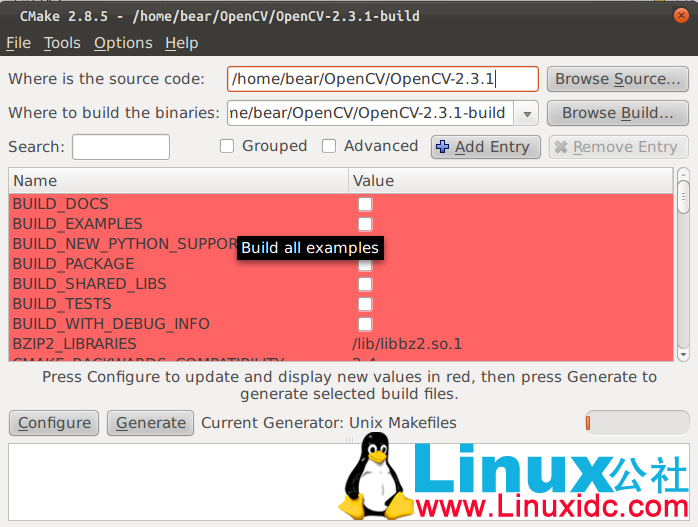Open the File menu
698x527 pixels.
(x=18, y=43)
